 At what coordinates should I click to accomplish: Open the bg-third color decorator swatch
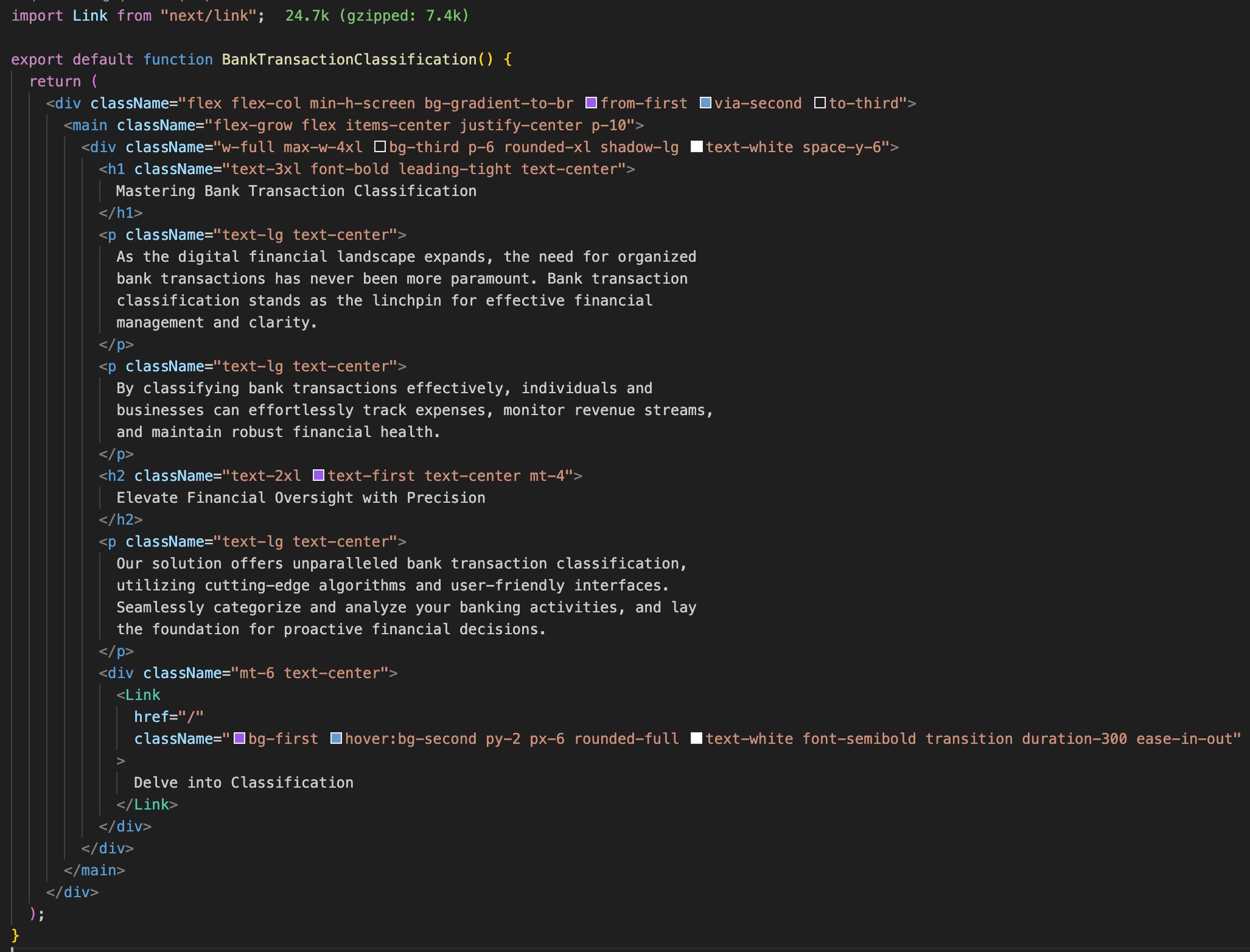(380, 147)
